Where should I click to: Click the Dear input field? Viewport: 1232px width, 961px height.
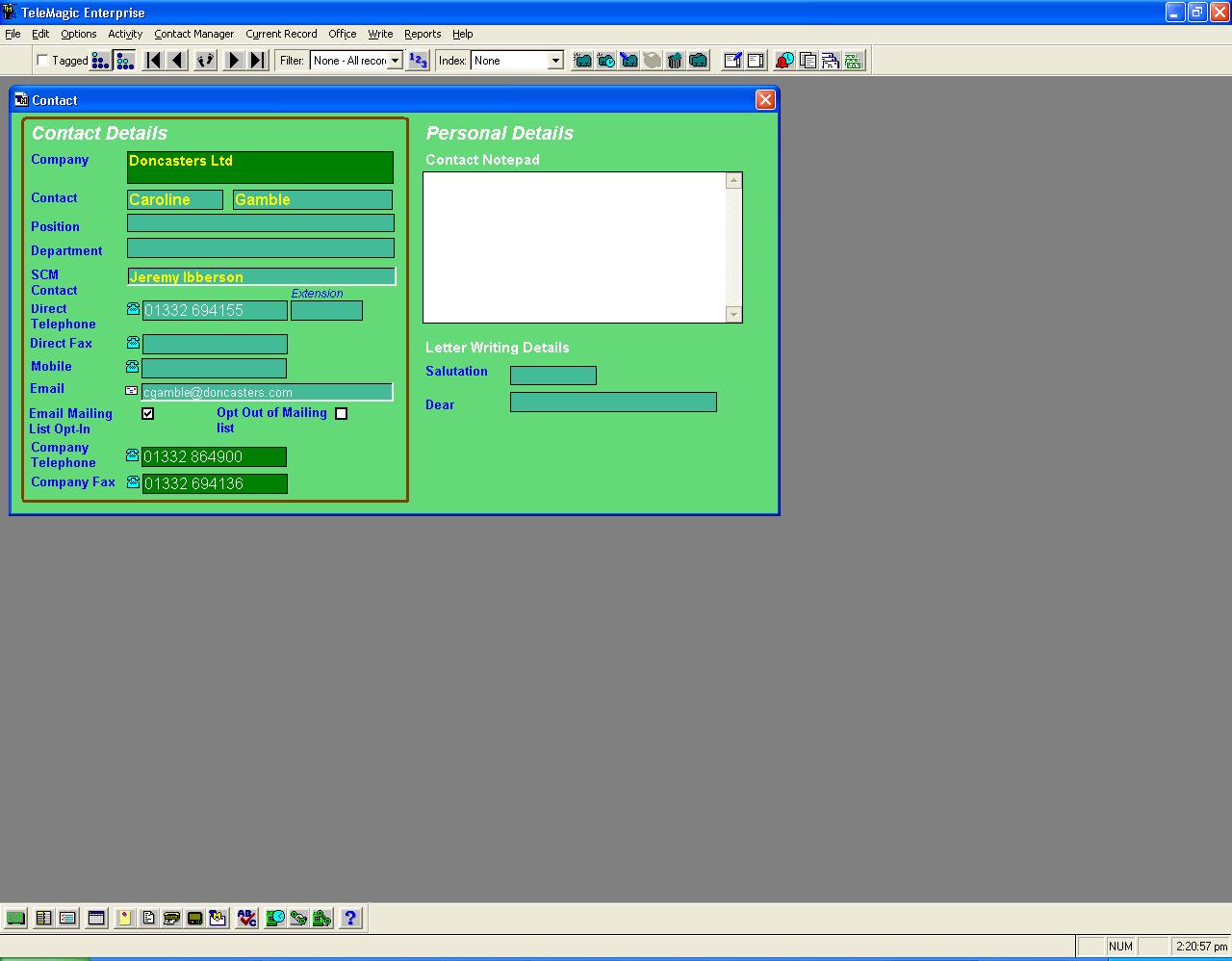[613, 403]
